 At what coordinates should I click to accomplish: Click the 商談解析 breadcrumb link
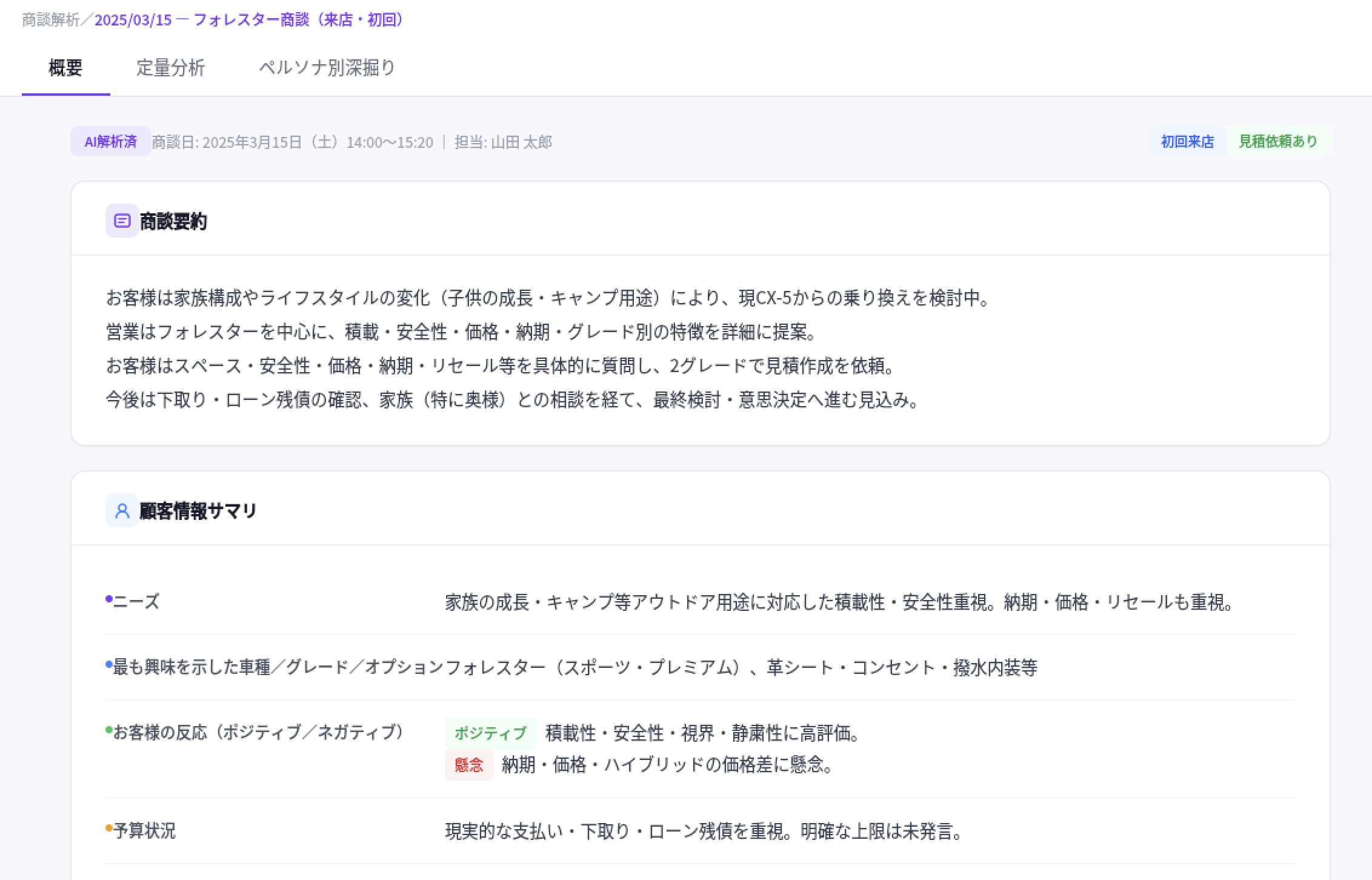coord(50,19)
